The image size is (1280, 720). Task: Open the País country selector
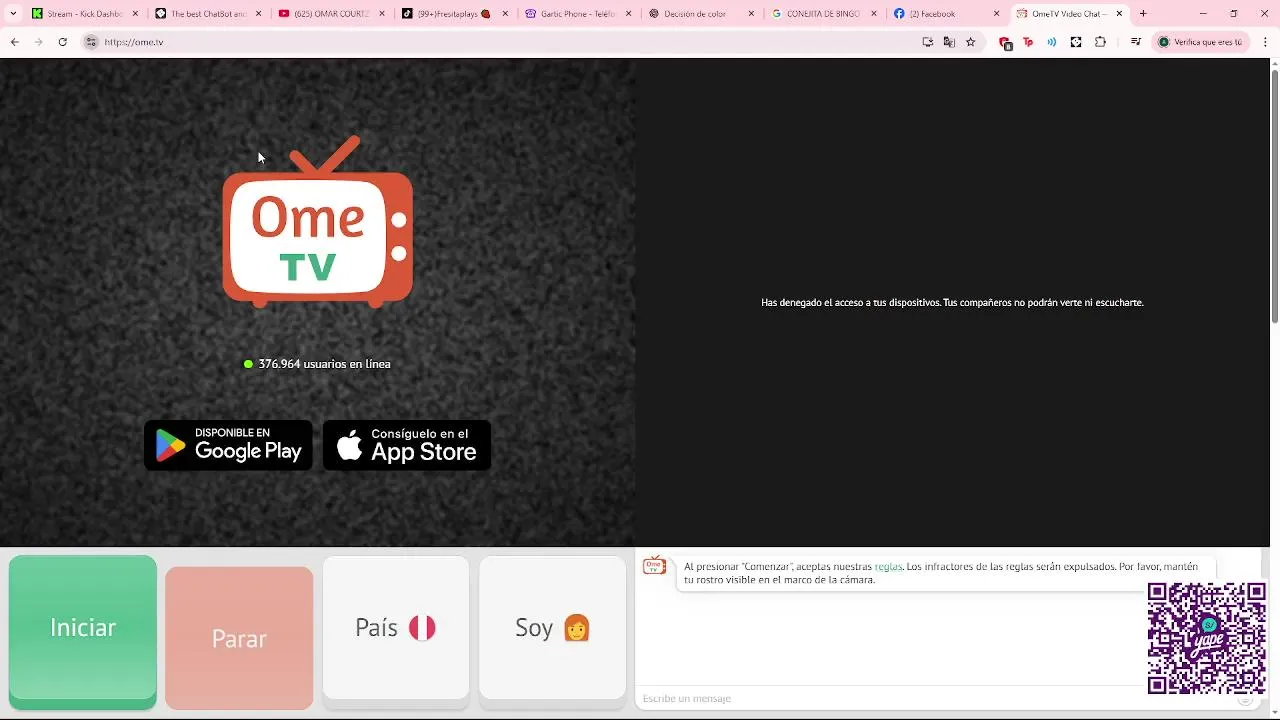(396, 627)
